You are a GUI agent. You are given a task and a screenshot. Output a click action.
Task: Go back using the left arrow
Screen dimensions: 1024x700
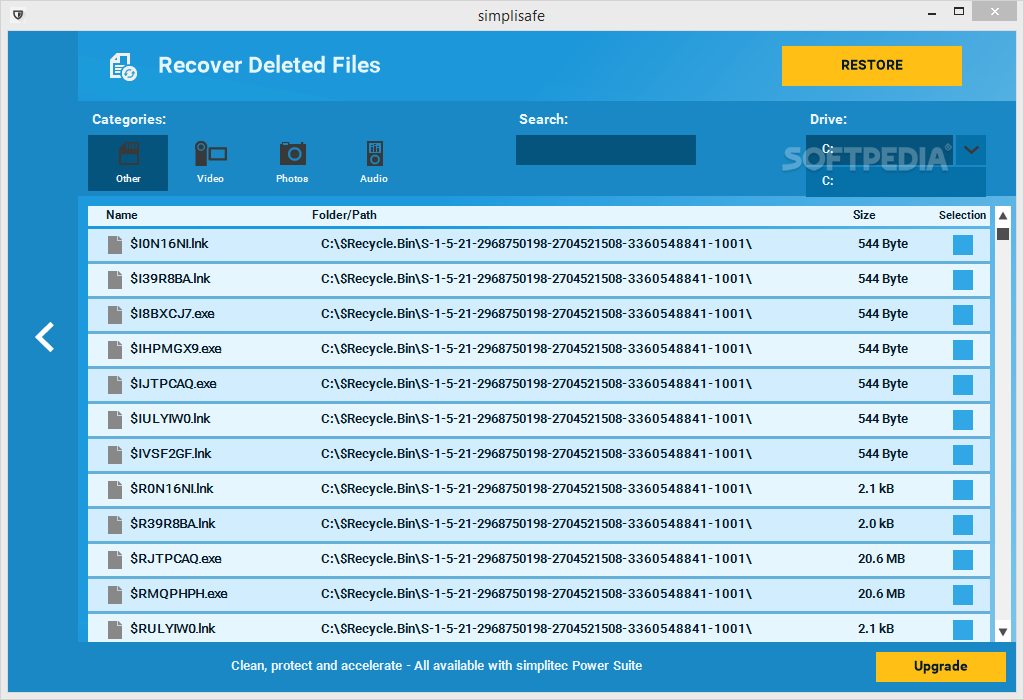click(44, 337)
